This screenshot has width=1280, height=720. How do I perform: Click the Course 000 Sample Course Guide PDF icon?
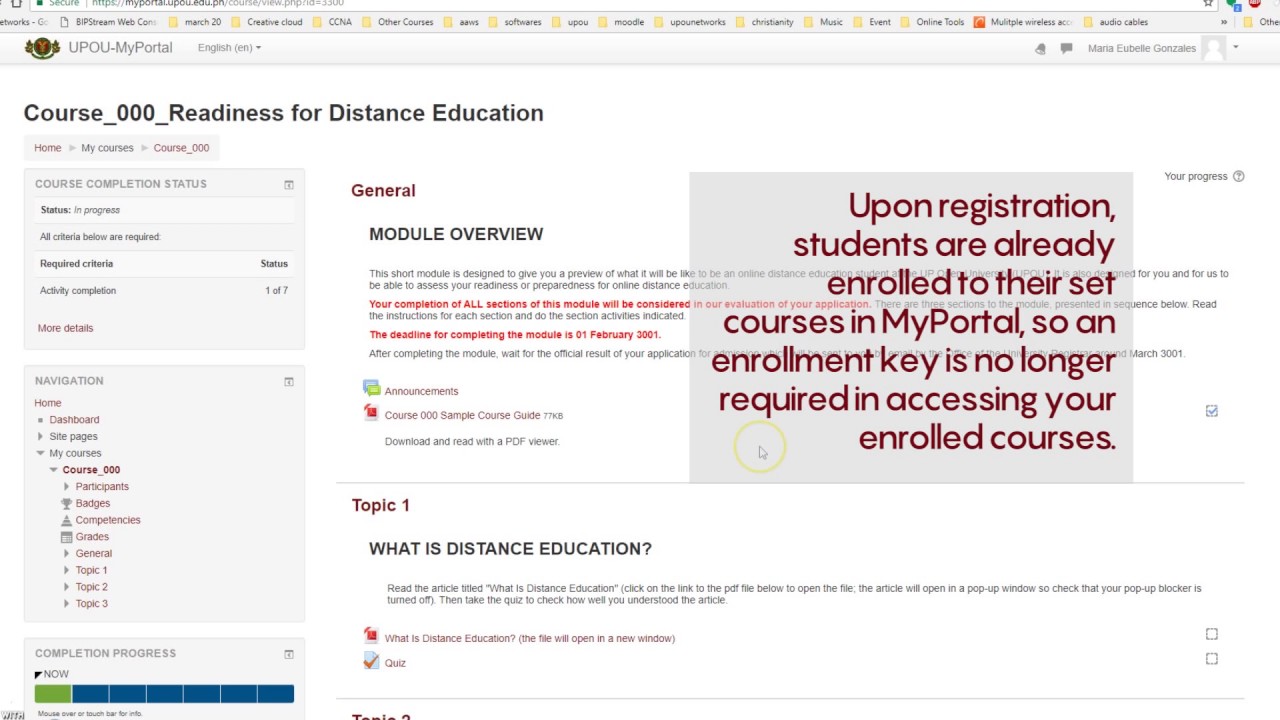[372, 413]
